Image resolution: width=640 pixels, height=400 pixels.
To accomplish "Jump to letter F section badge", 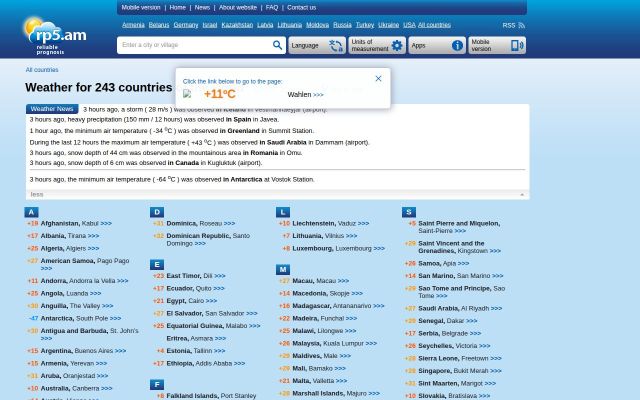I will tap(157, 384).
